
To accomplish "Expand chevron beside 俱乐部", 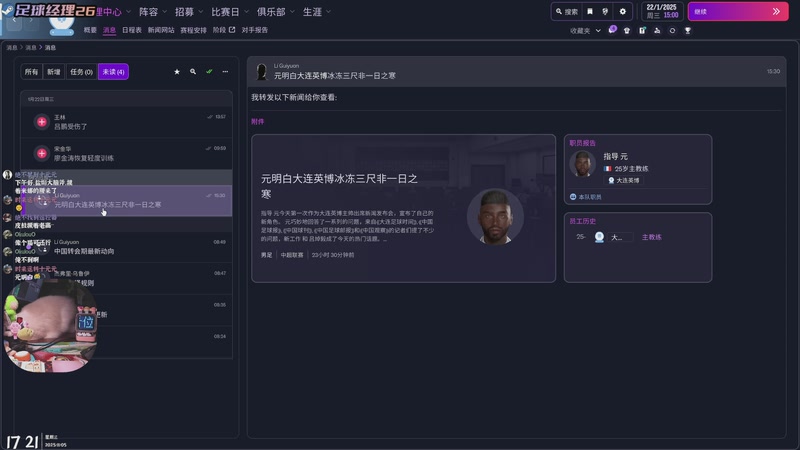I will 292,11.
